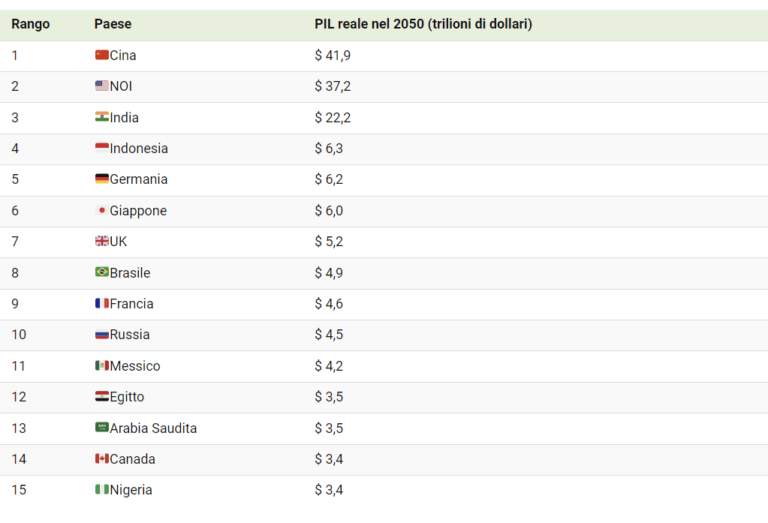Click the China flag icon
Image resolution: width=768 pixels, height=523 pixels.
click(x=102, y=55)
